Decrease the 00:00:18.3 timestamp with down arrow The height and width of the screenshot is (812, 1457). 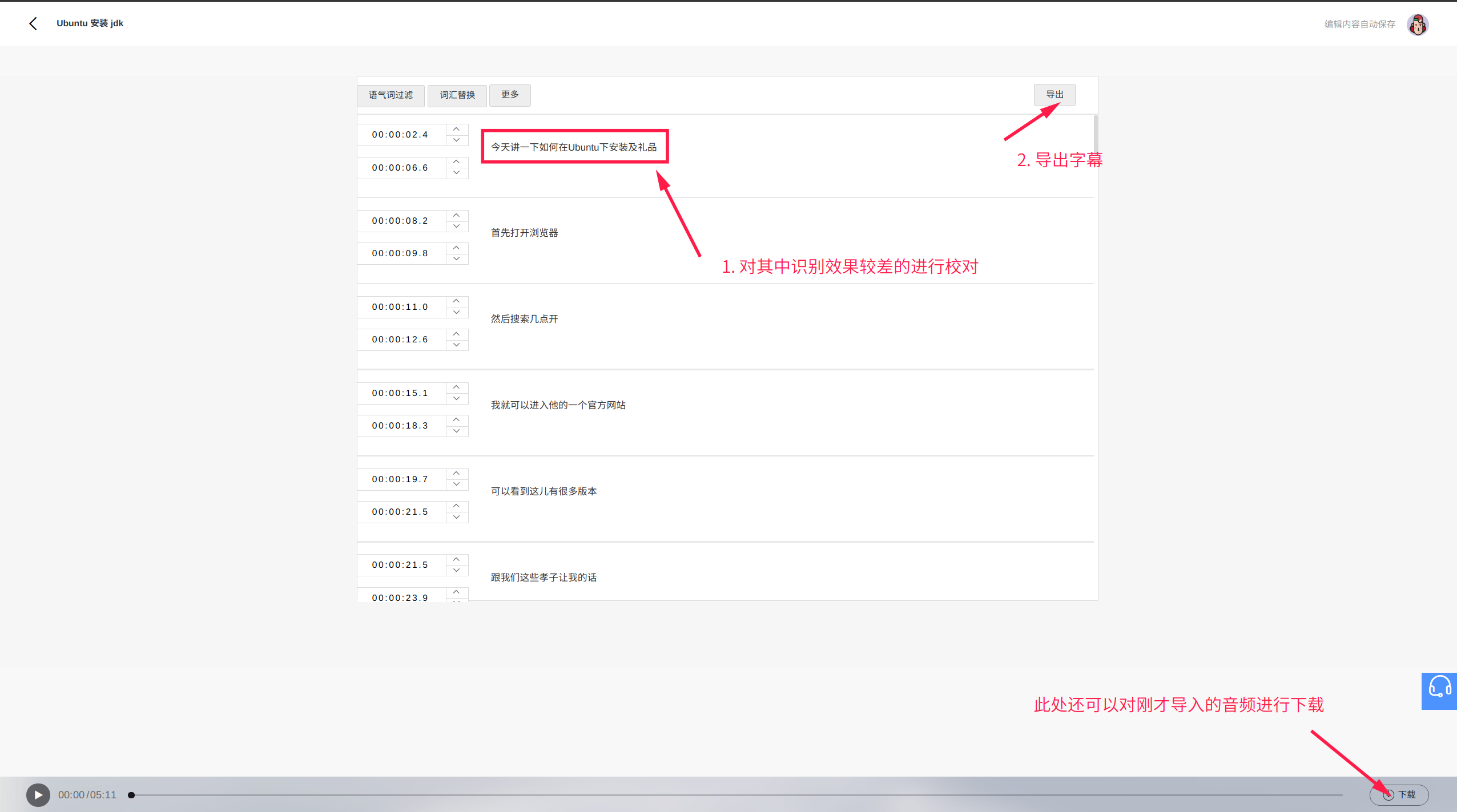pyautogui.click(x=456, y=431)
